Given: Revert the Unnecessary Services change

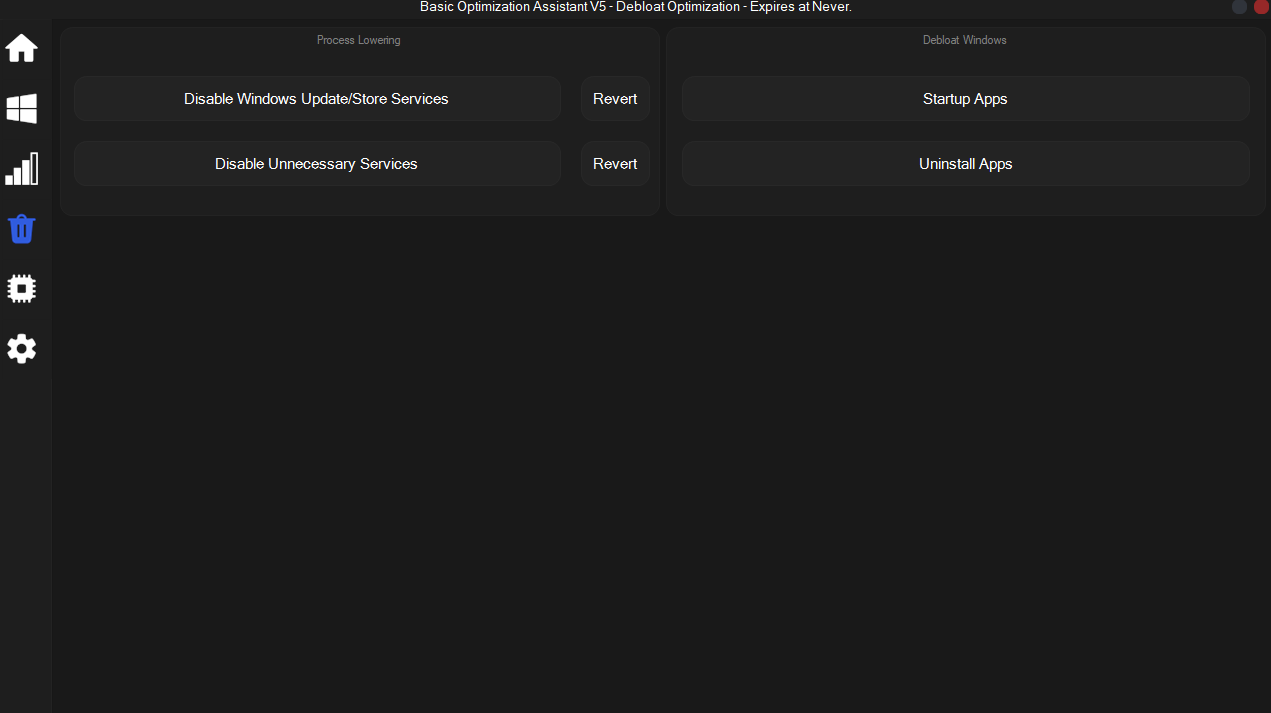Looking at the screenshot, I should point(615,164).
